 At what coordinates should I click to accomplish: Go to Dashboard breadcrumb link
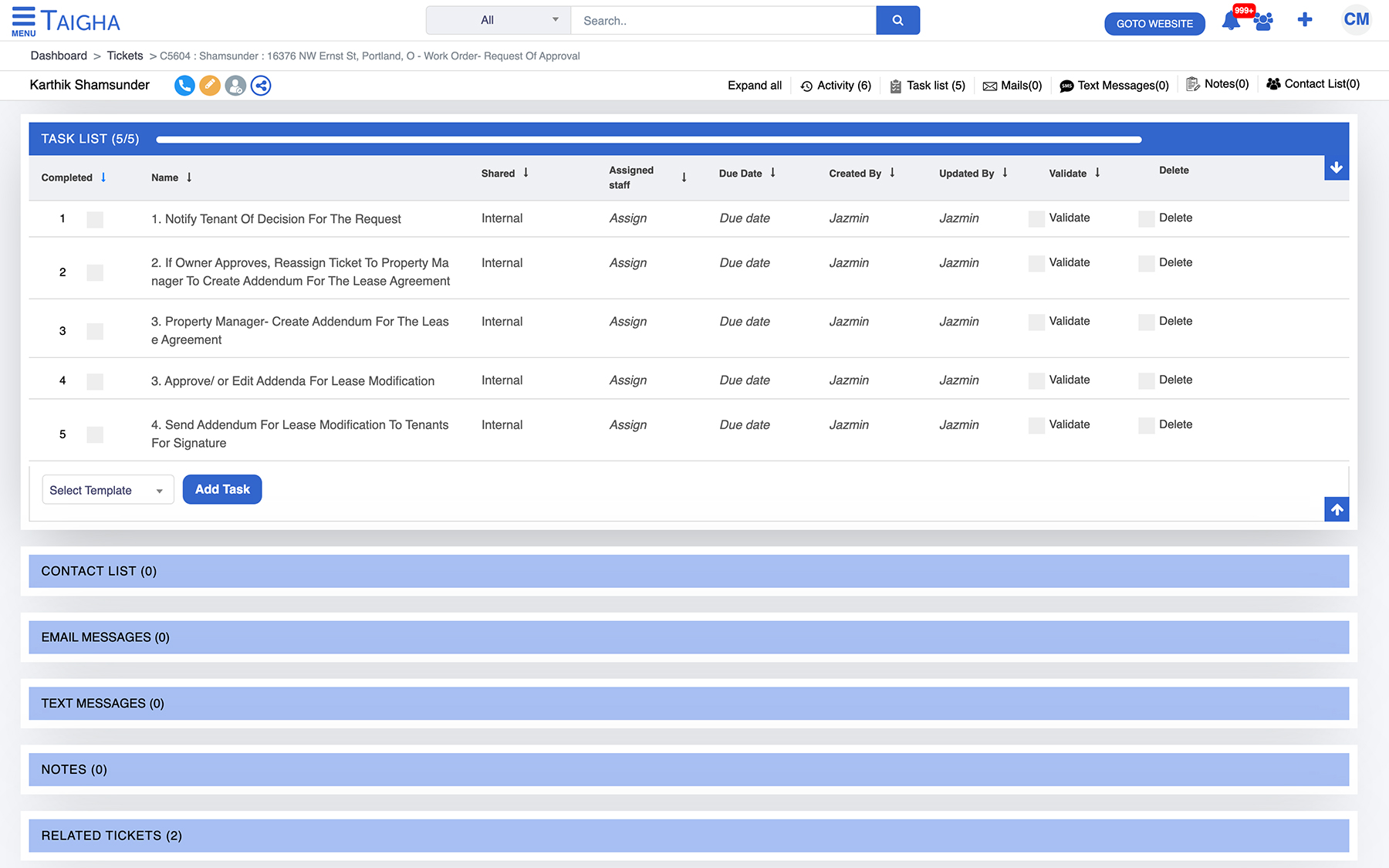coord(59,56)
